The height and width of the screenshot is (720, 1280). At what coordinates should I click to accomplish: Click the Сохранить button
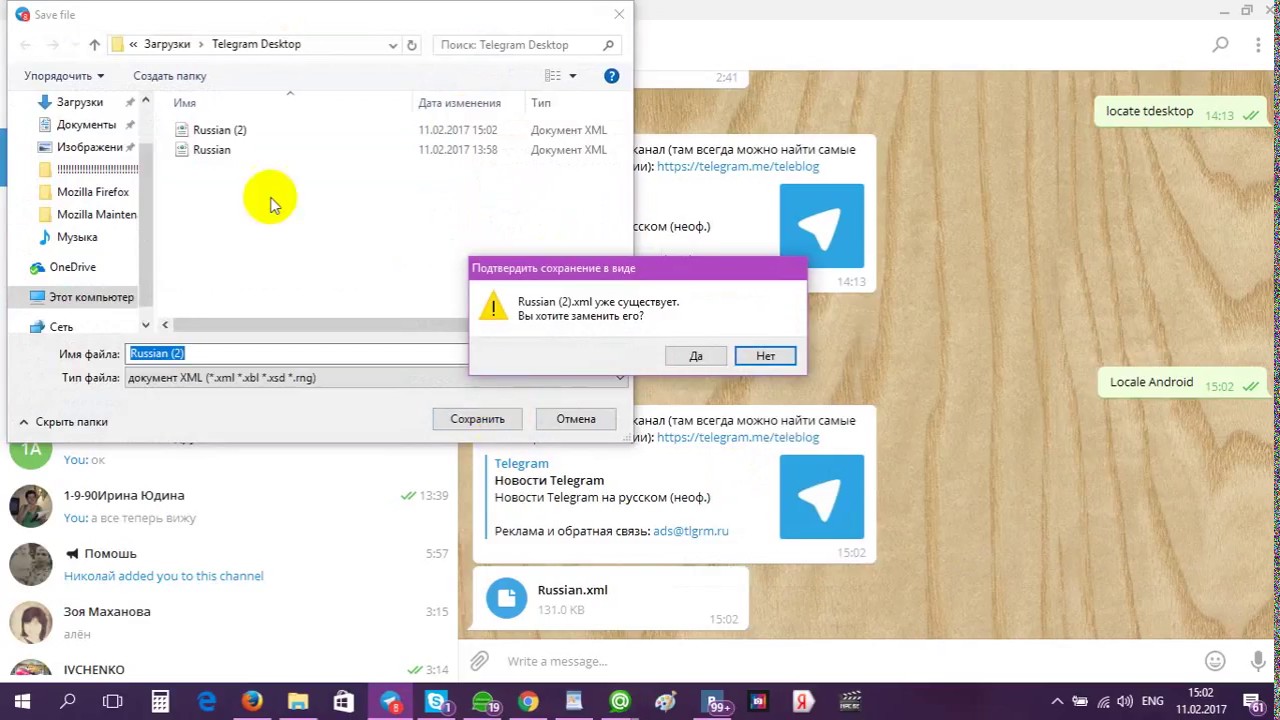click(x=477, y=419)
